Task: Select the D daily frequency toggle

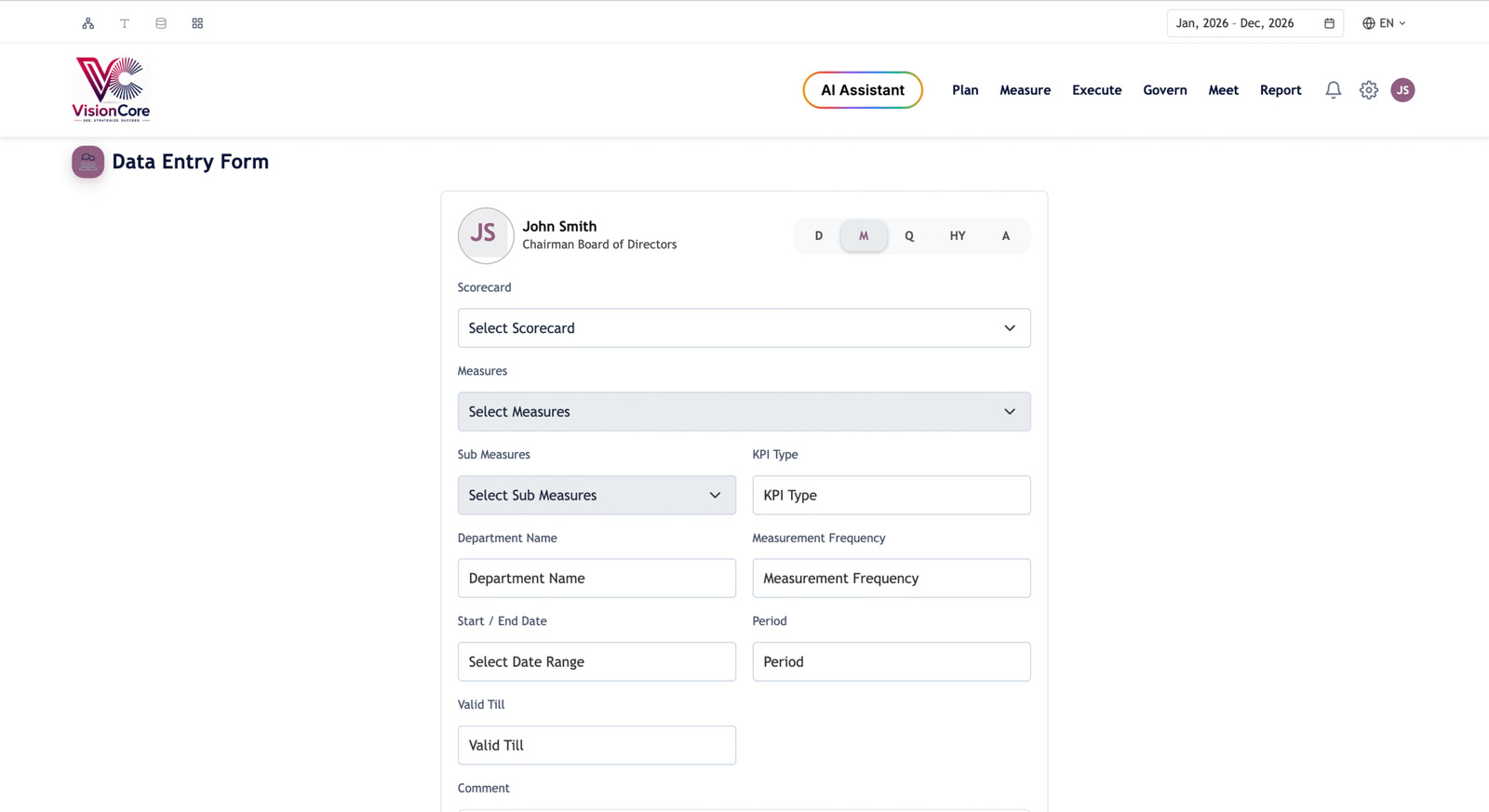Action: point(819,235)
